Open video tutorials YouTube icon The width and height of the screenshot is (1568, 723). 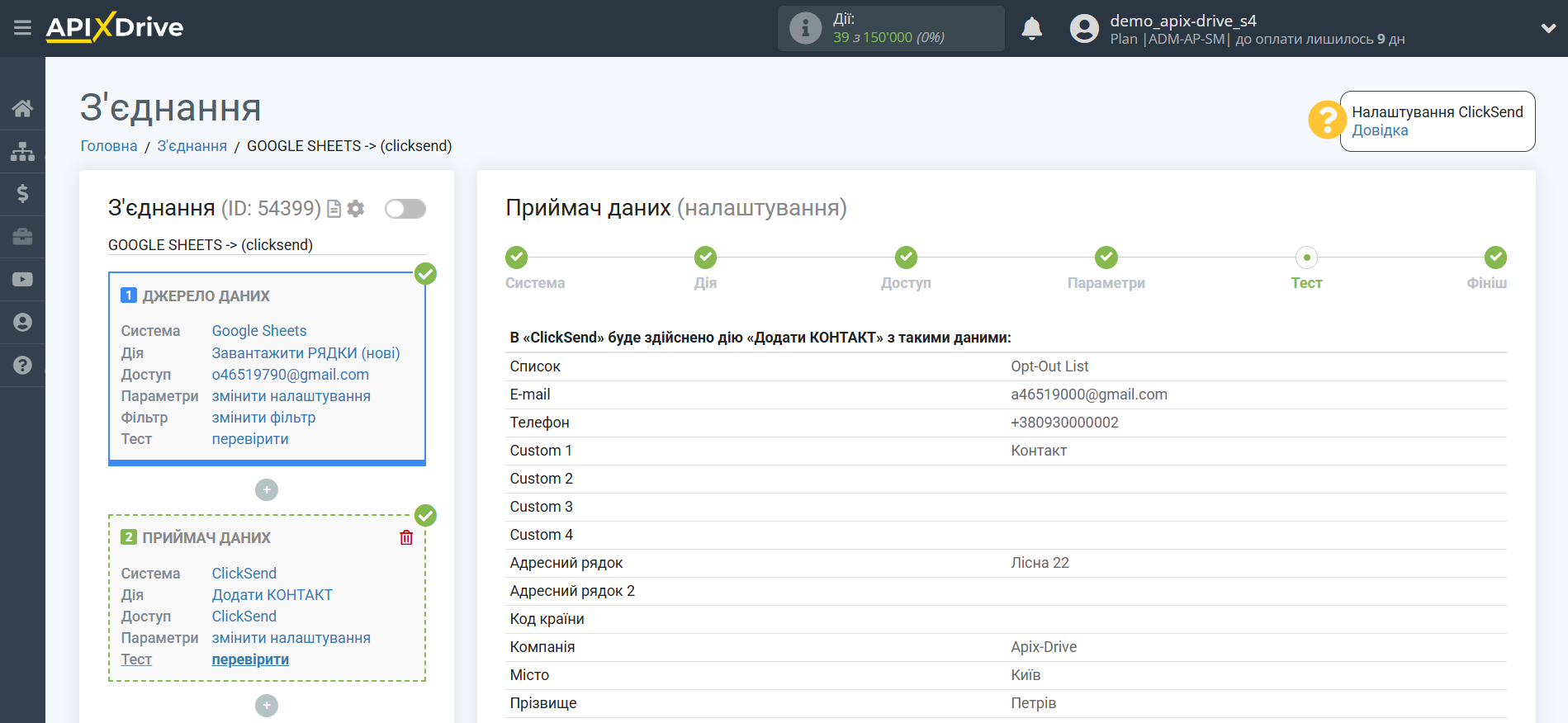pyautogui.click(x=22, y=280)
